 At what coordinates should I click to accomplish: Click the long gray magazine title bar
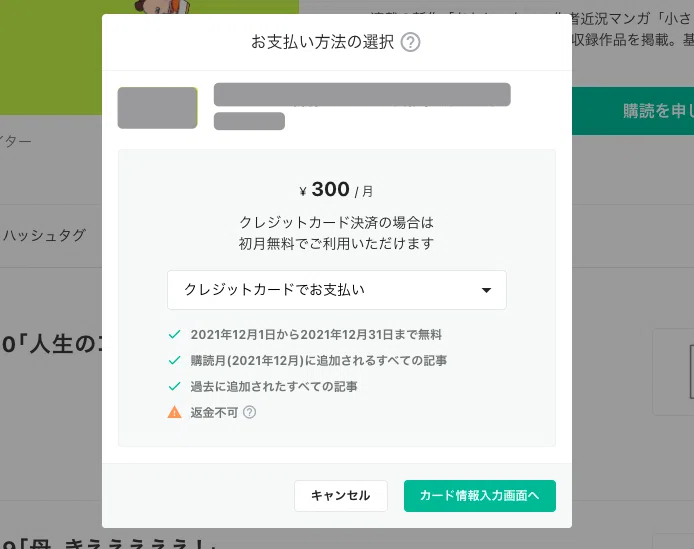click(362, 94)
